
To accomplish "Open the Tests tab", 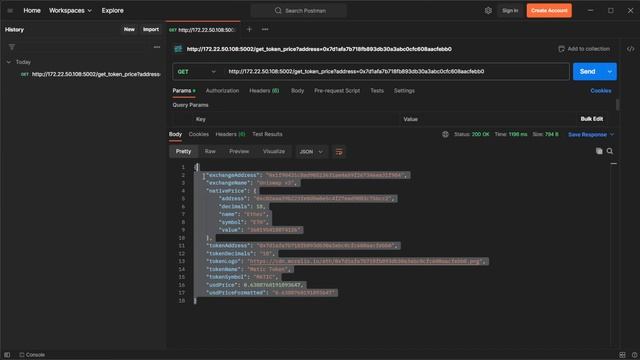I will (377, 91).
